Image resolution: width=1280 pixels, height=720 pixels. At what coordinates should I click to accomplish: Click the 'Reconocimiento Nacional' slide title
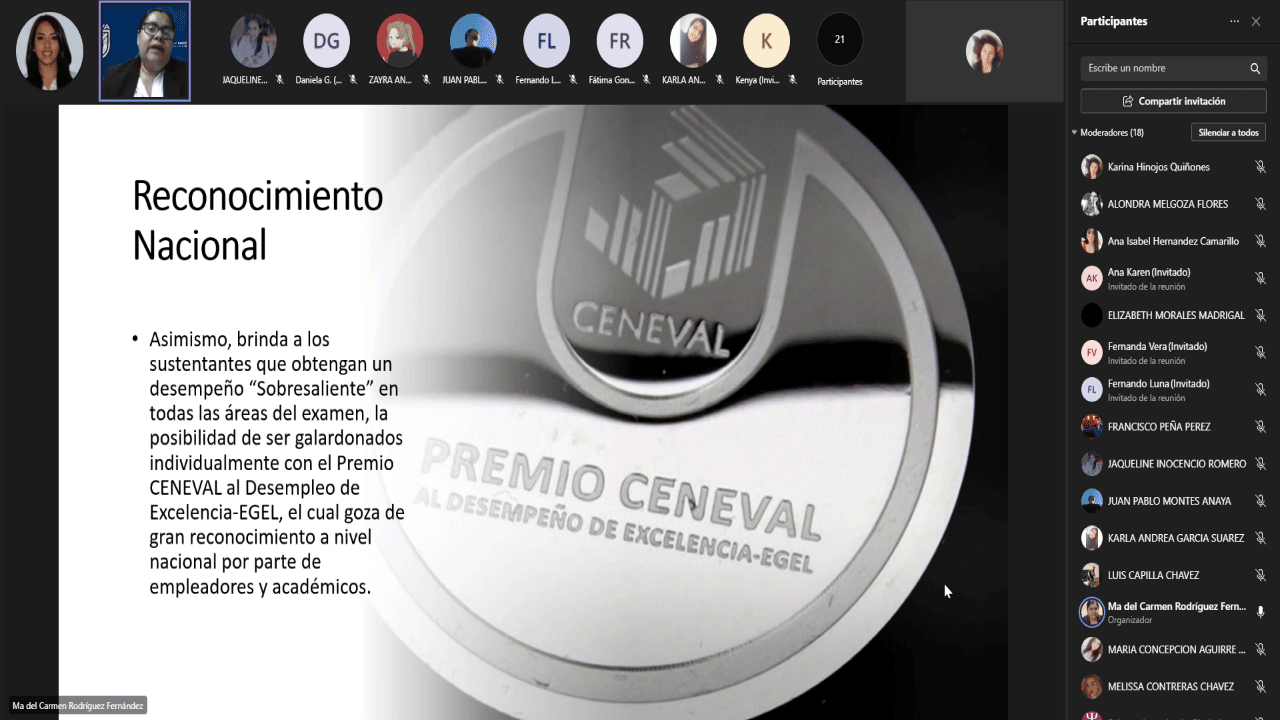(x=258, y=220)
